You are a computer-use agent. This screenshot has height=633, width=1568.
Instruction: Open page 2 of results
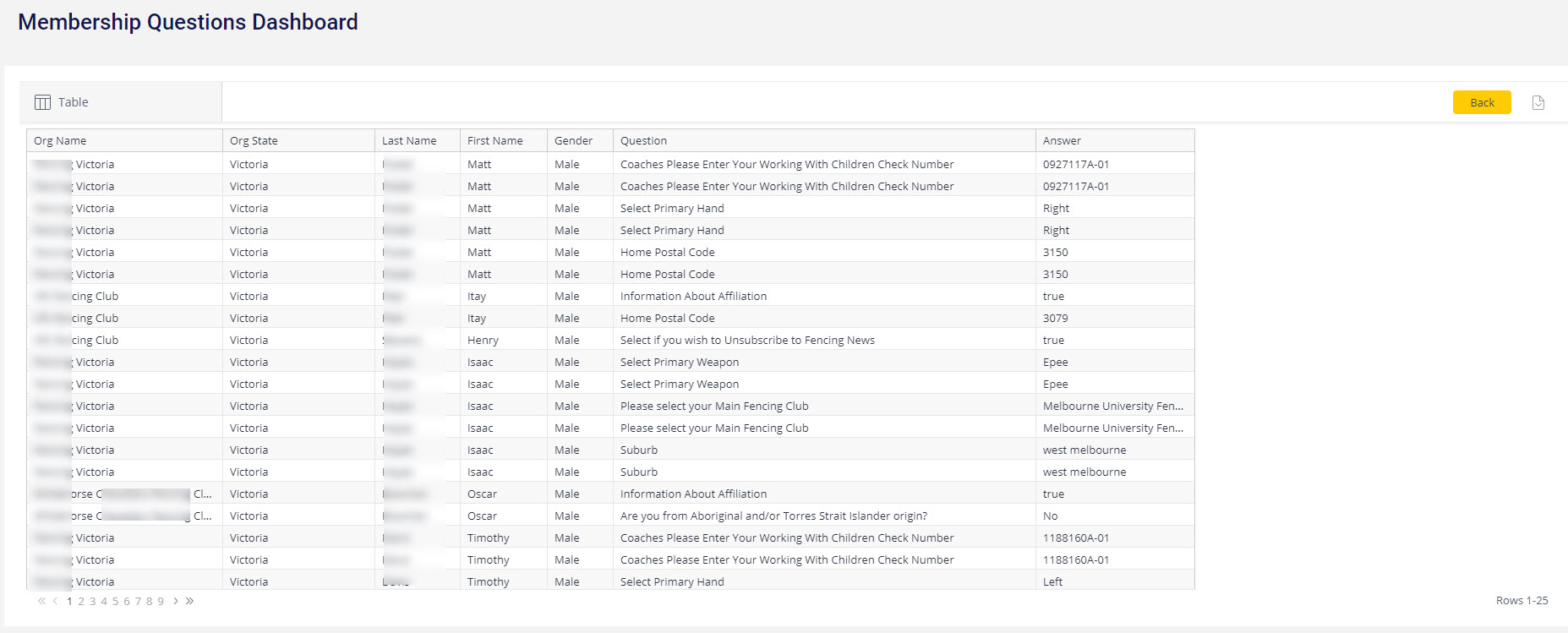coord(81,601)
